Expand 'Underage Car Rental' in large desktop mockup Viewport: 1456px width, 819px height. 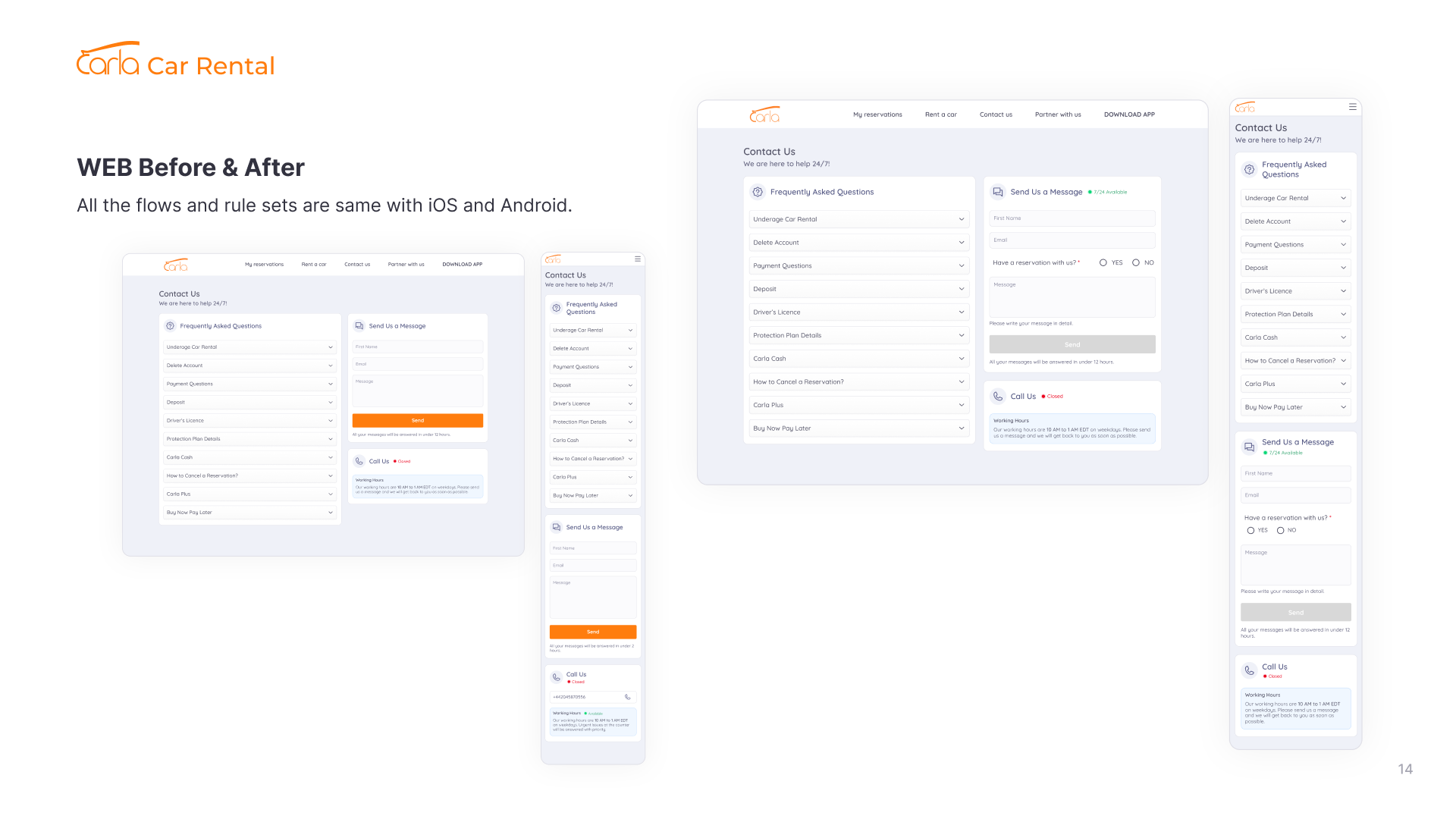point(858,220)
